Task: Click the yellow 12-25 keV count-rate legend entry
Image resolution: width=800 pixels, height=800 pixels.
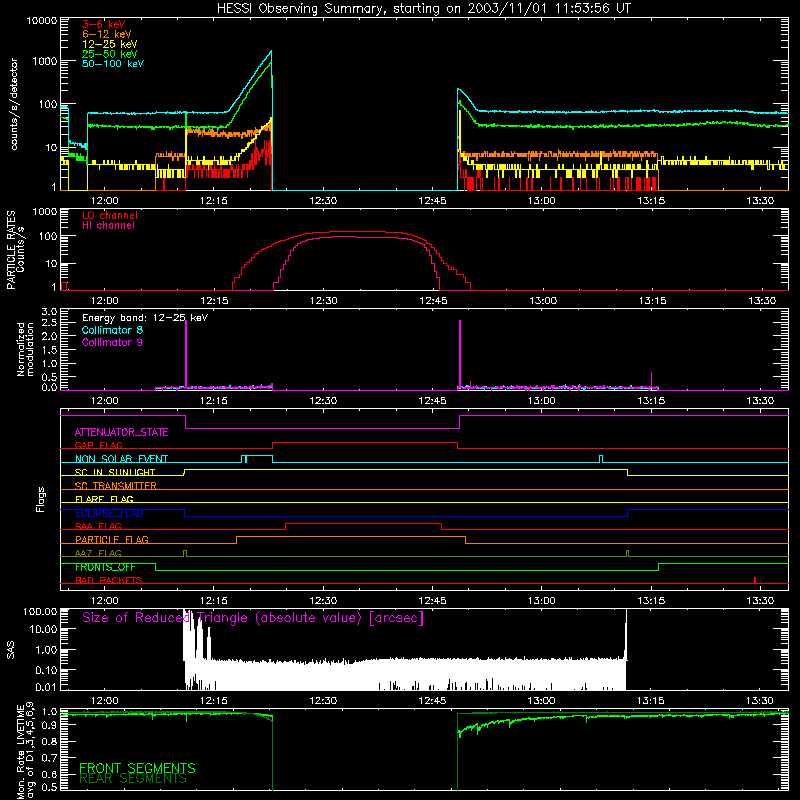Action: coord(110,44)
